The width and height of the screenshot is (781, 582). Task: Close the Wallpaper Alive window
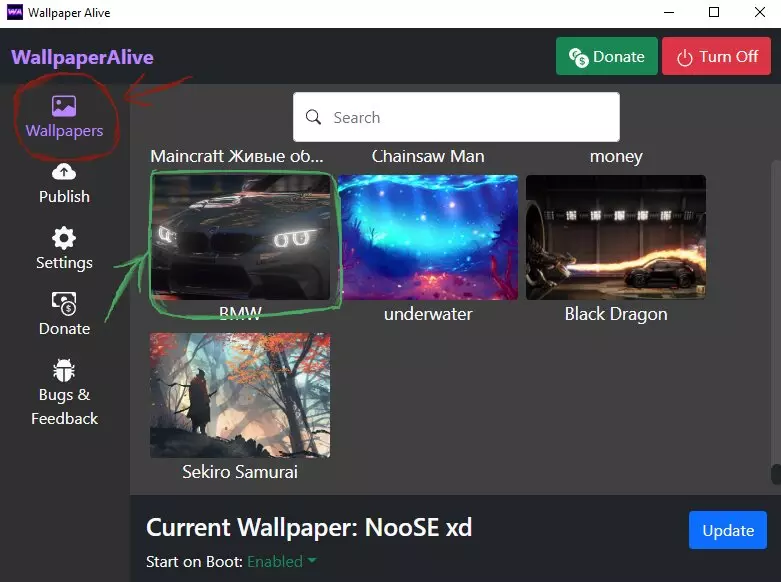coord(759,12)
